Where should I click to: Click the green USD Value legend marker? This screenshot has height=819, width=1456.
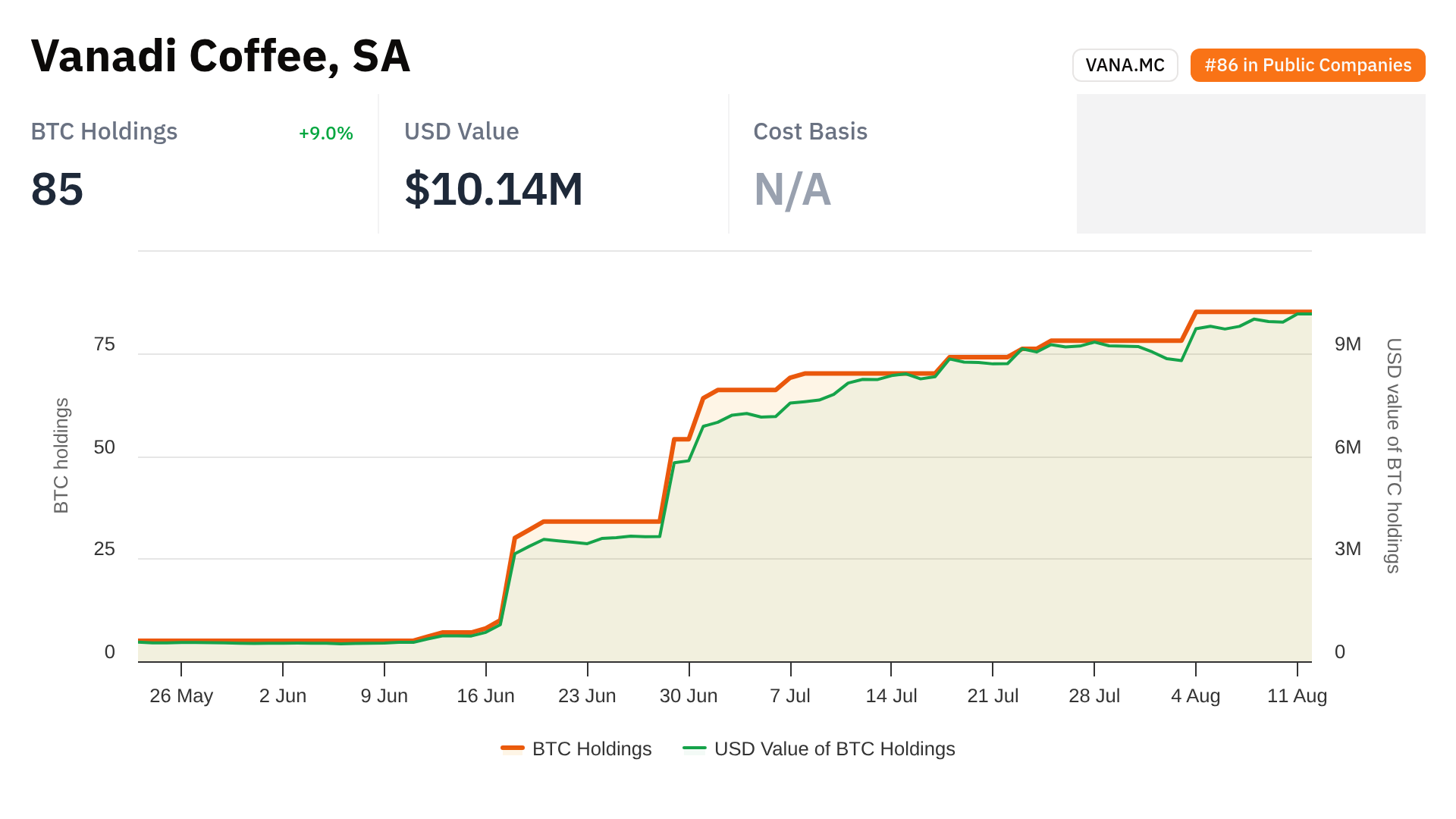coord(695,749)
